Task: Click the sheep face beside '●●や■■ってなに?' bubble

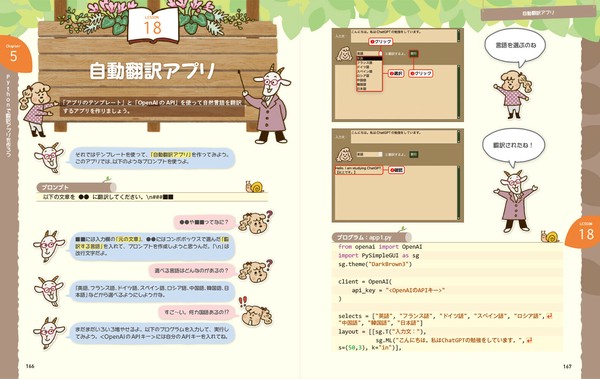Action: click(x=254, y=223)
